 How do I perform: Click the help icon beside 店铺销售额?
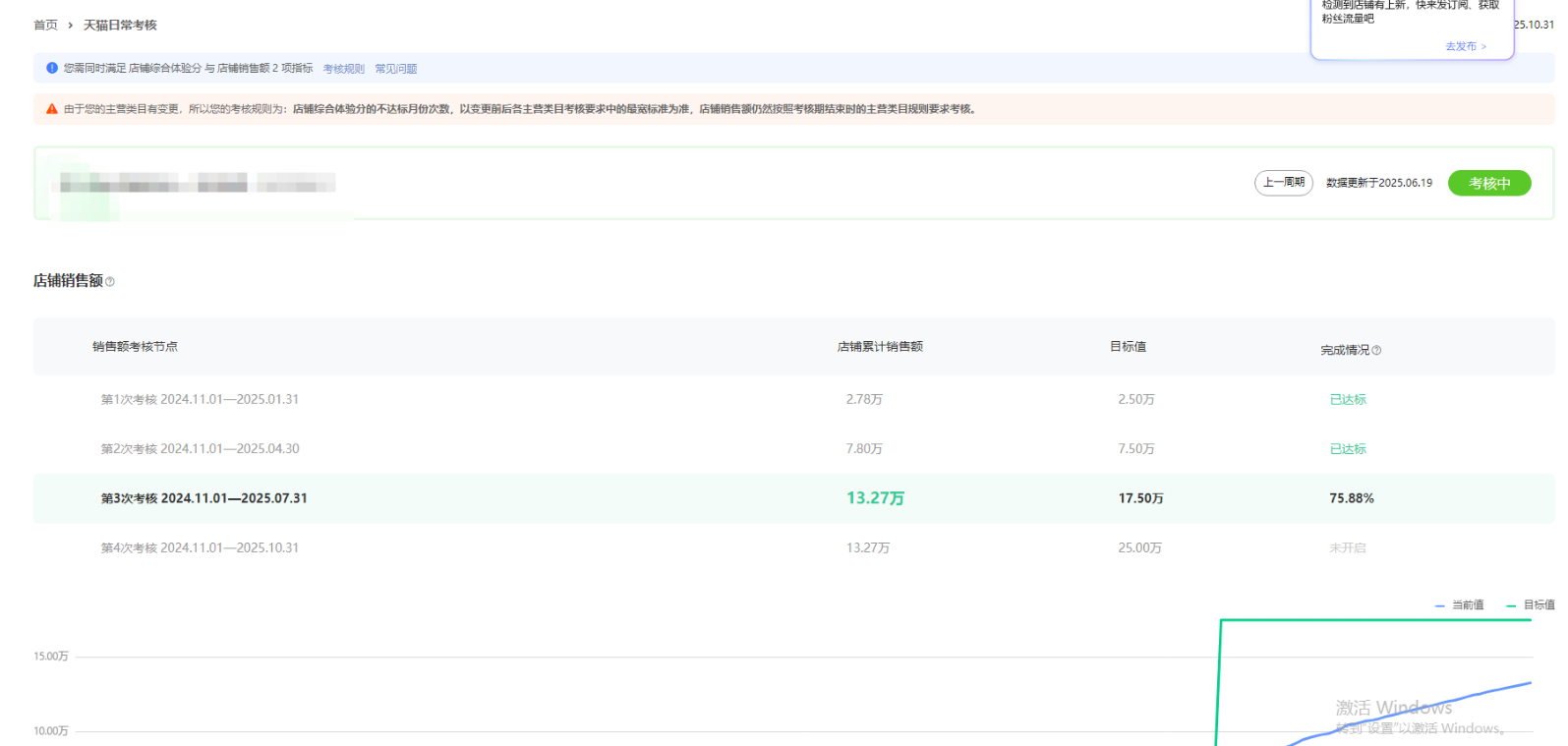(x=110, y=282)
